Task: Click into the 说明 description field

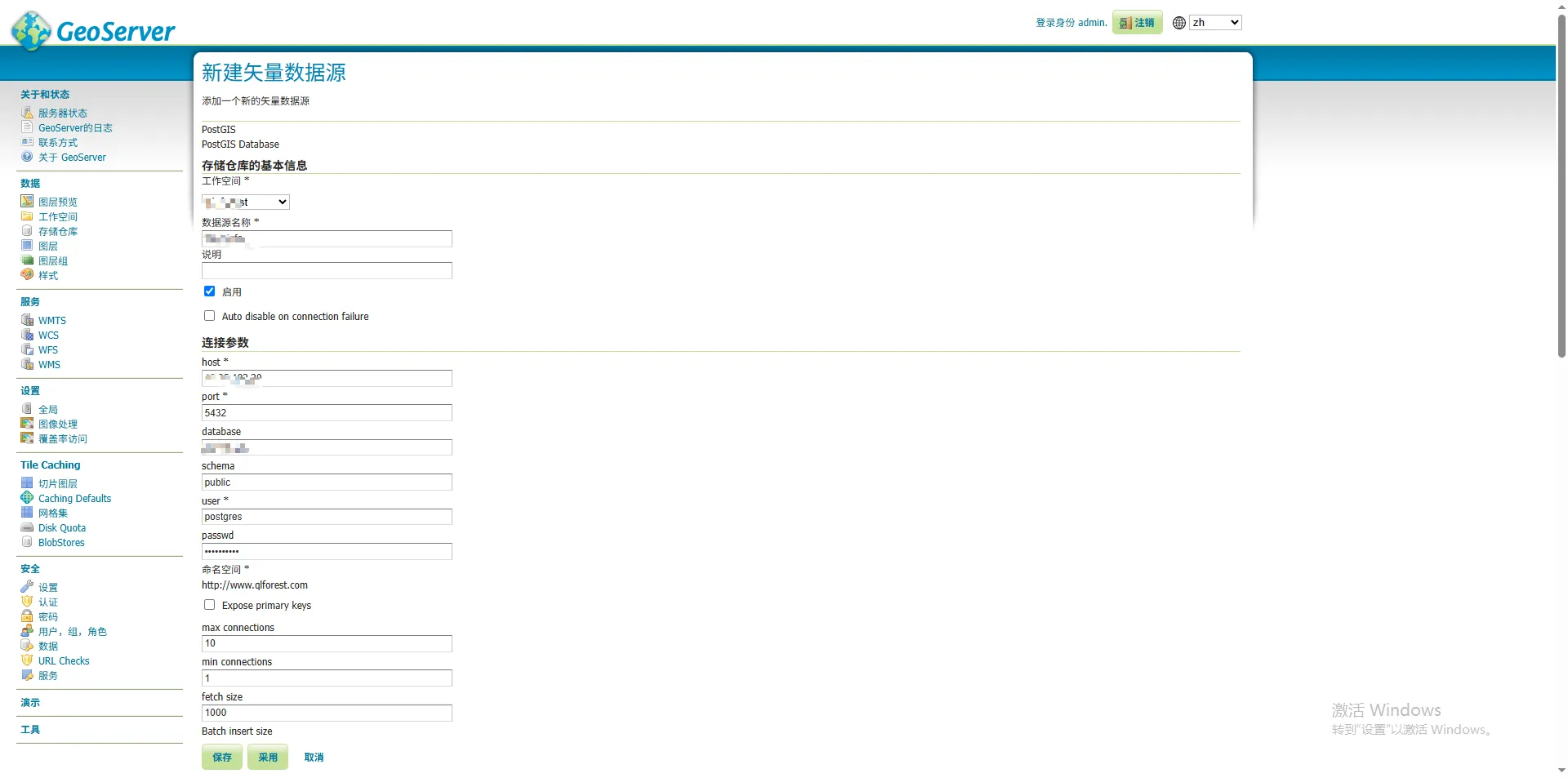Action: pos(327,271)
